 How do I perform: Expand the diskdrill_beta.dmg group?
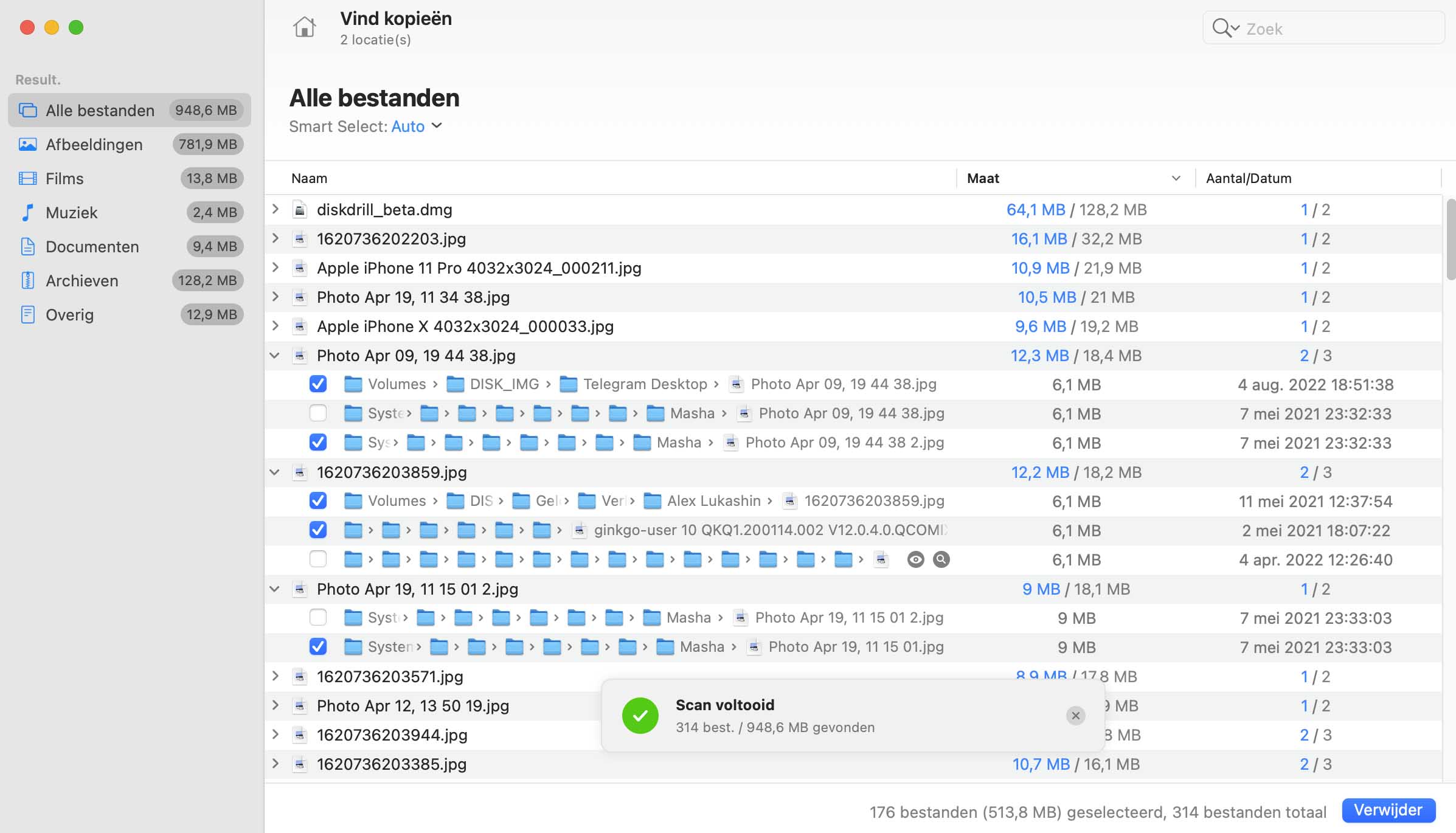point(276,210)
